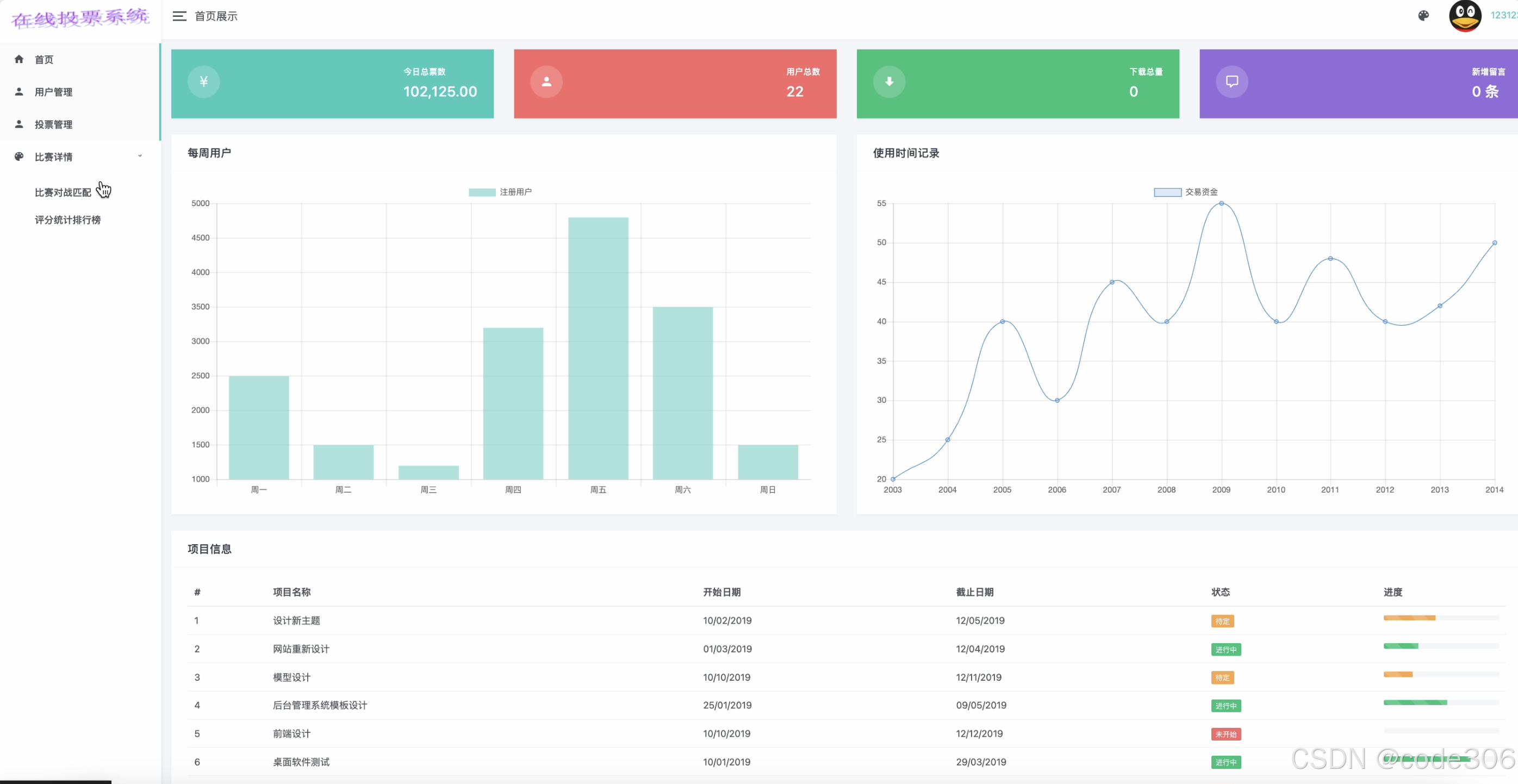Click the person icon beside 用户管理
The image size is (1518, 784).
pyautogui.click(x=19, y=91)
